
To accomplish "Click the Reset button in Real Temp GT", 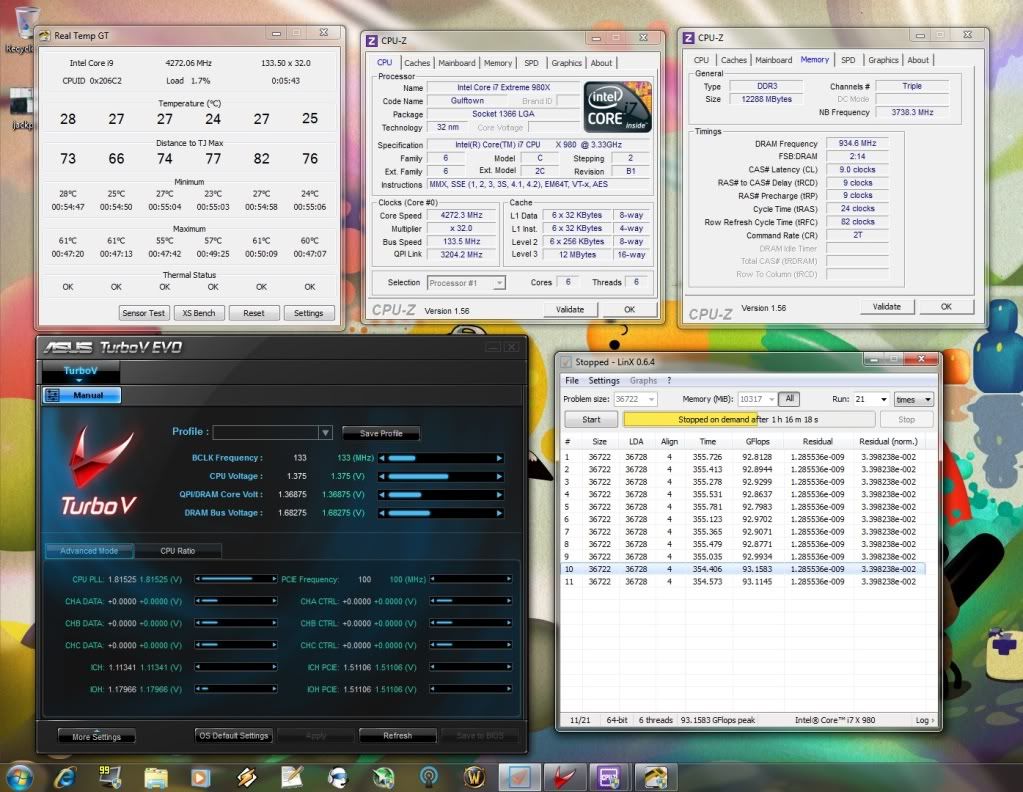I will 254,313.
